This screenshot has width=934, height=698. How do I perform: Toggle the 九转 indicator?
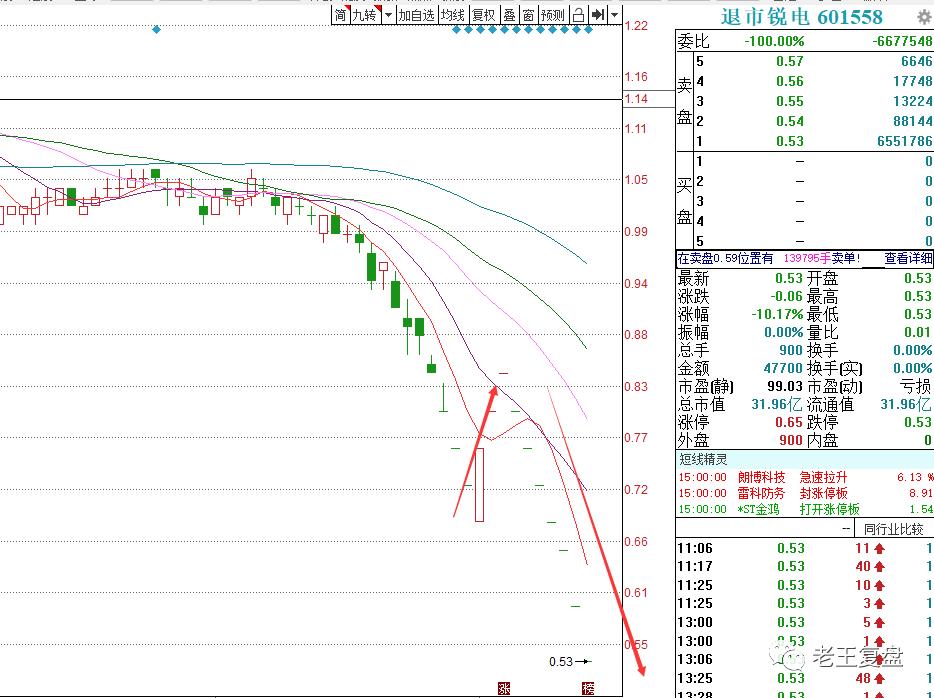point(365,15)
